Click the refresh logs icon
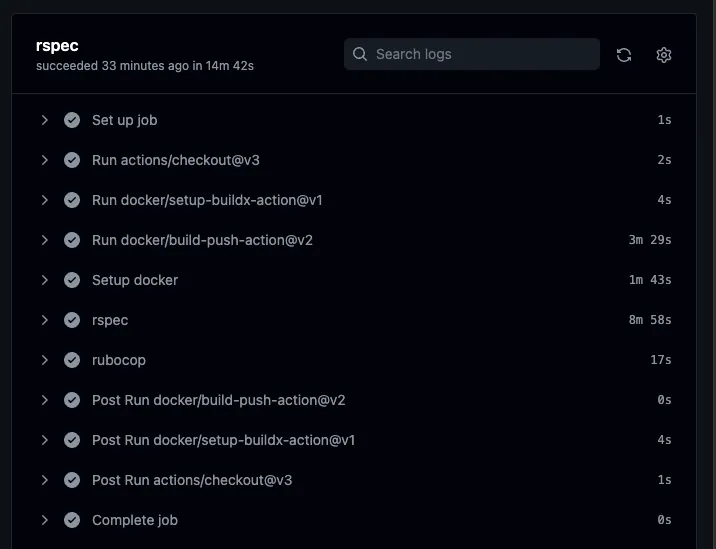This screenshot has width=716, height=549. tap(624, 55)
